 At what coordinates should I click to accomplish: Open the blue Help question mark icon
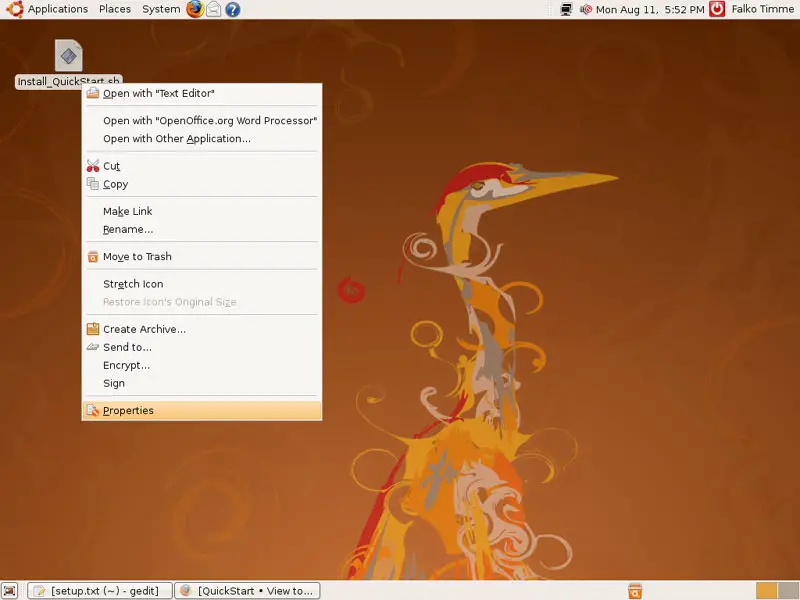[233, 9]
